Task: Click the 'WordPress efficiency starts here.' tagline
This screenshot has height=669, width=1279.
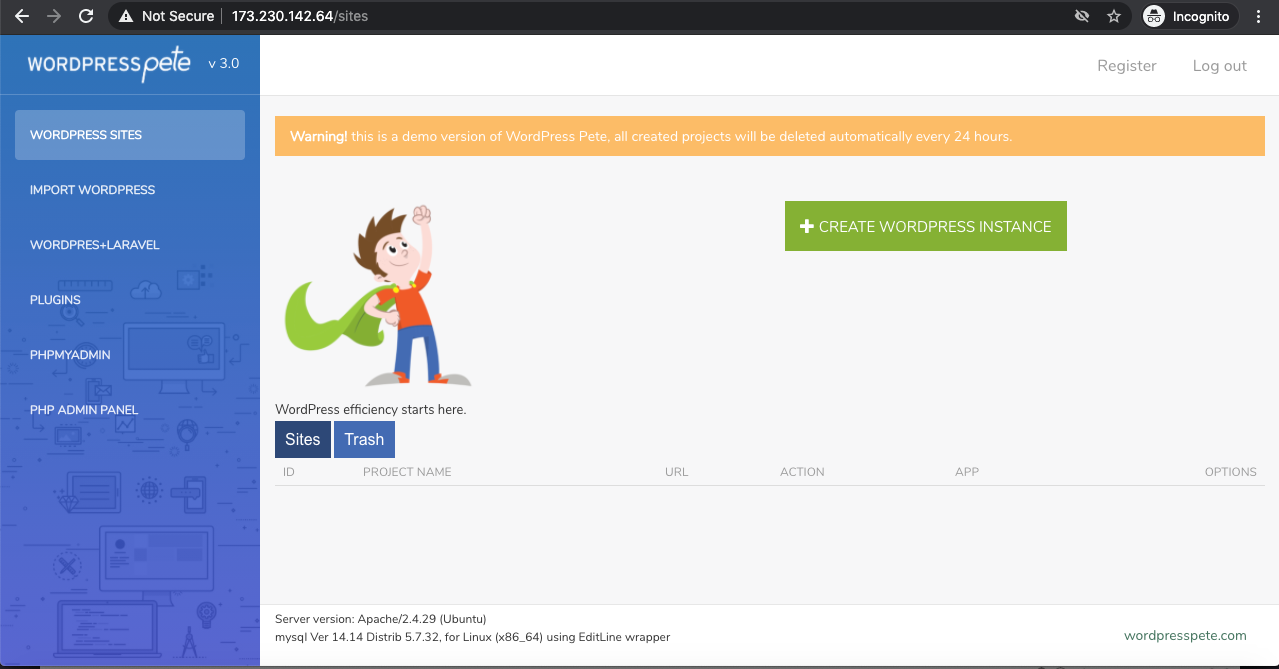Action: (371, 409)
